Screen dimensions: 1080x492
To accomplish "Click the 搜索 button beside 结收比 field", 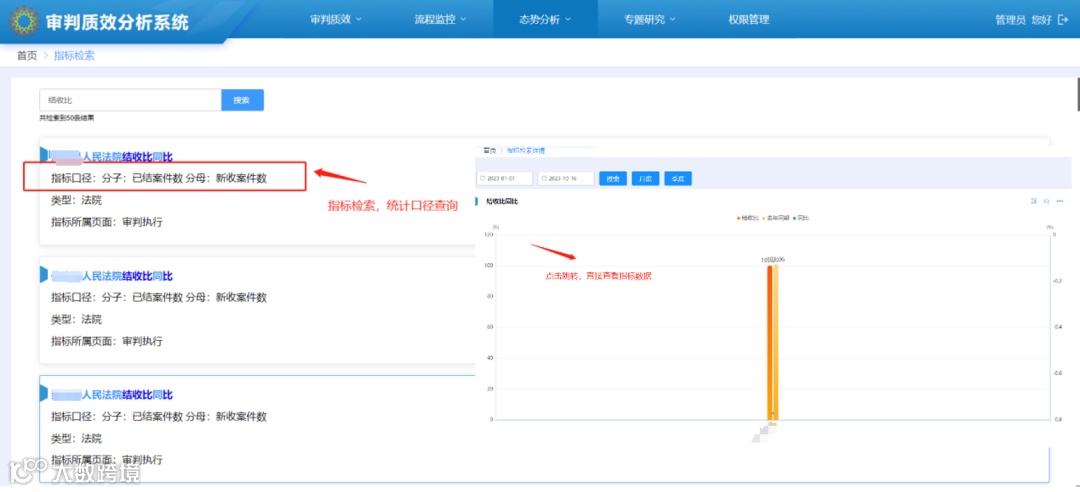I will (242, 100).
